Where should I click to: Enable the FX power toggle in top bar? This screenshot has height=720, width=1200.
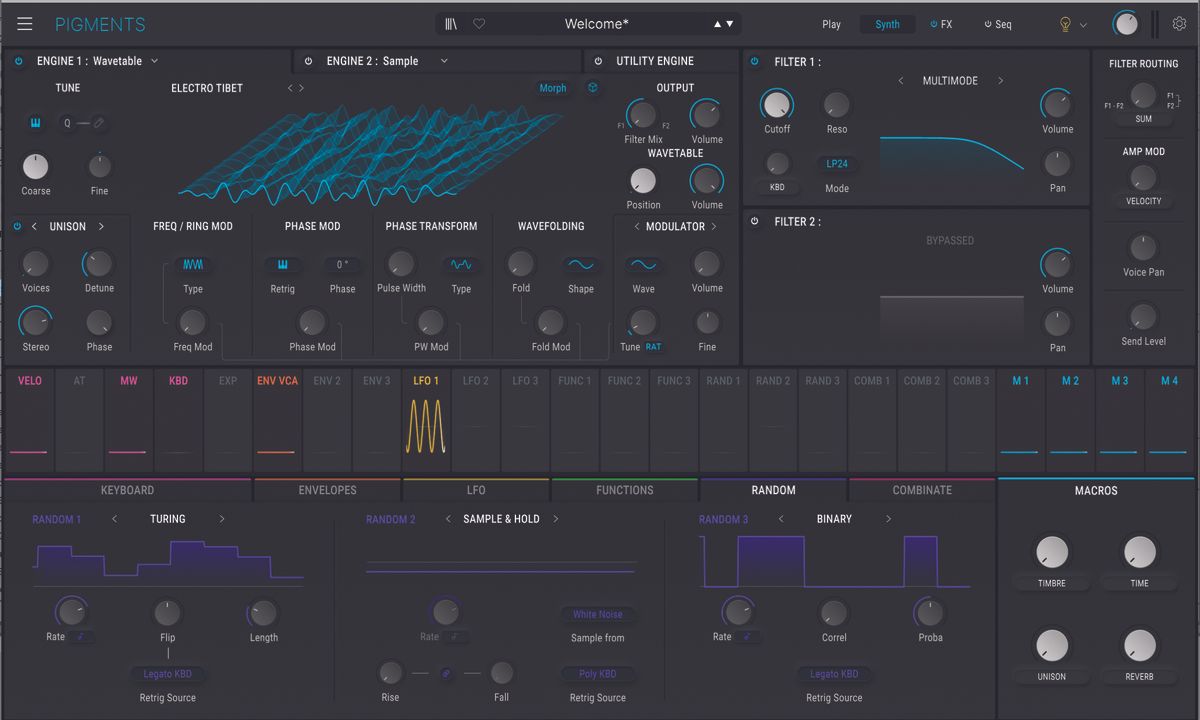(x=935, y=23)
